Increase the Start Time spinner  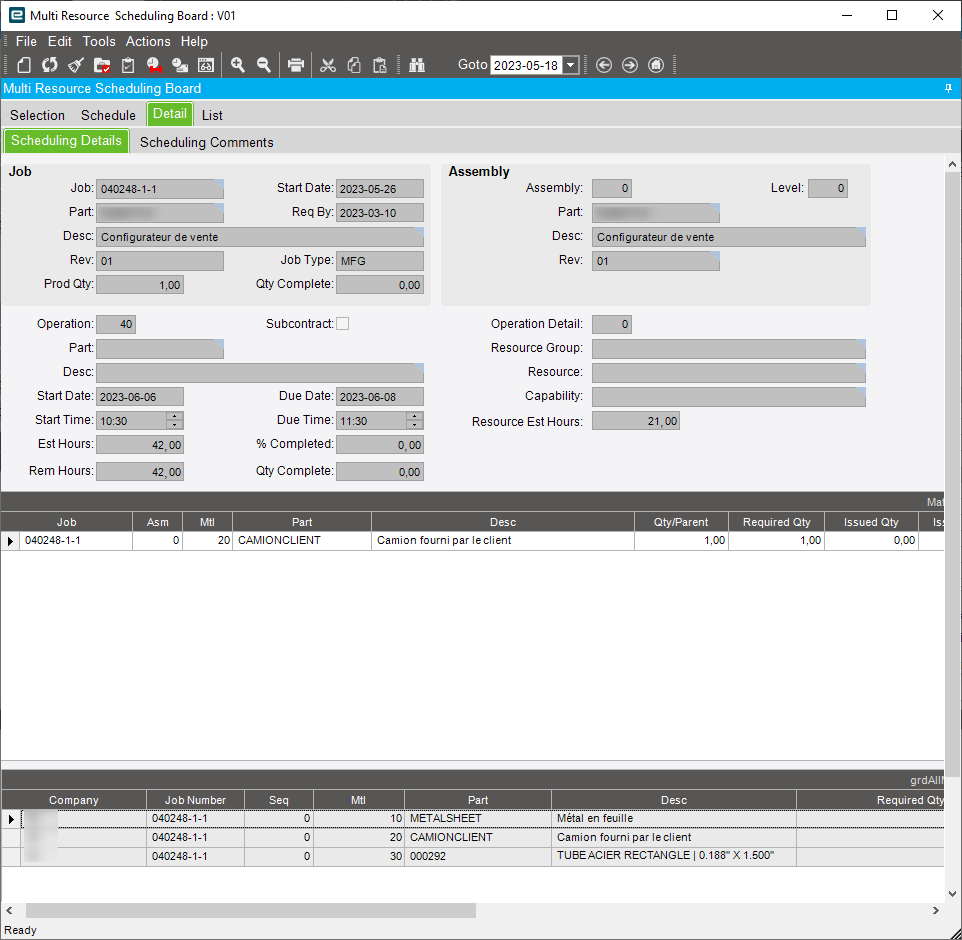(175, 416)
